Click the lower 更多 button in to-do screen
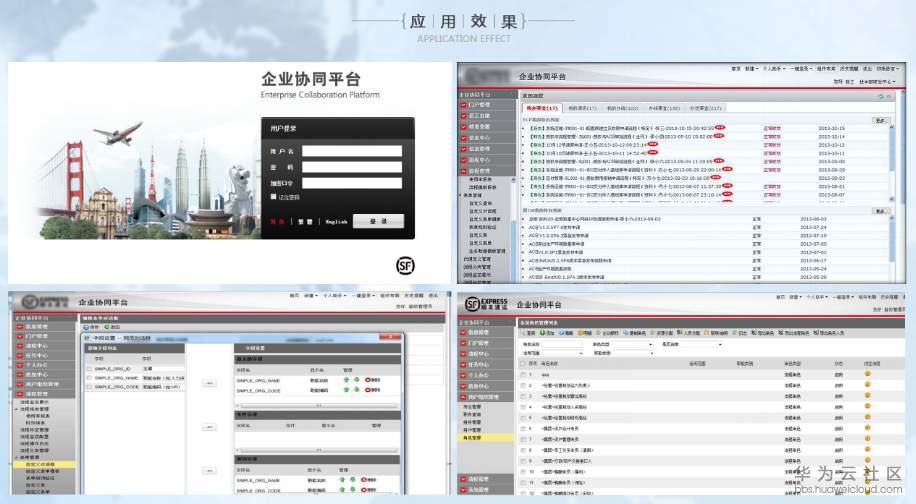 point(880,211)
